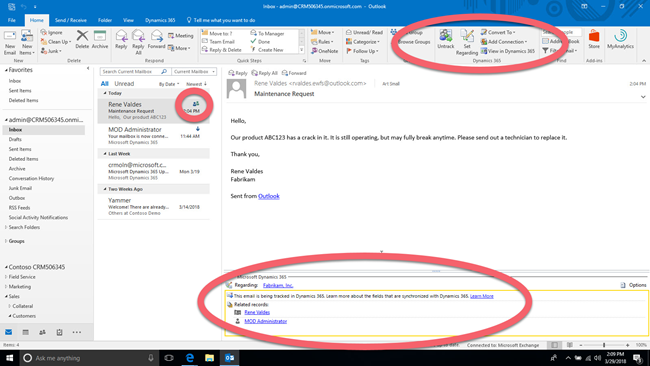The height and width of the screenshot is (366, 650).
Task: Follow the Outlook link in email signature
Action: (x=269, y=196)
